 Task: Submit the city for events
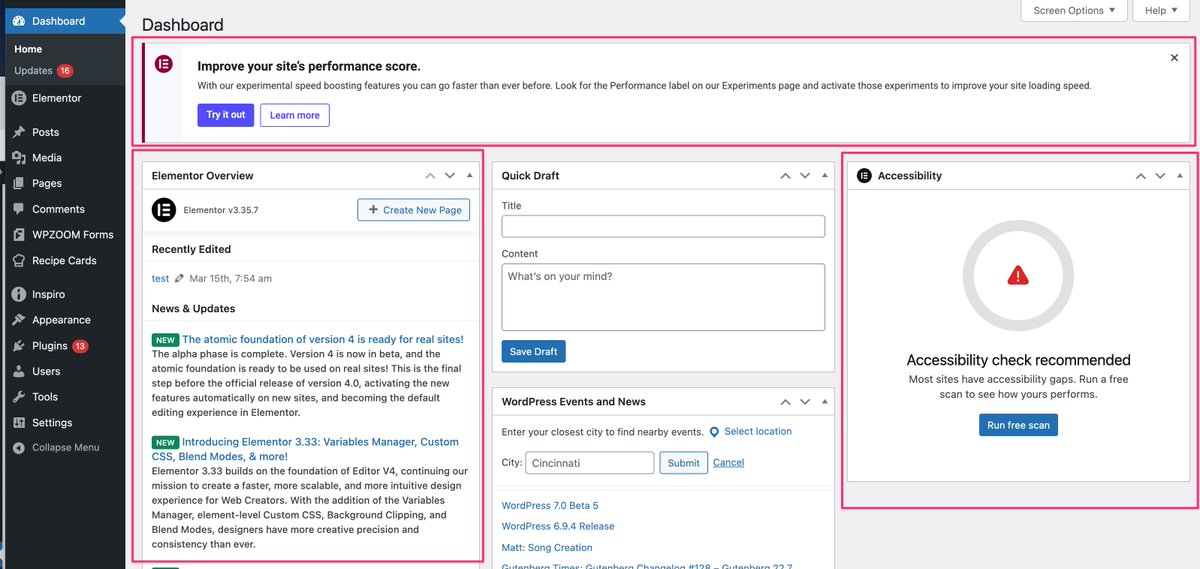pos(684,463)
